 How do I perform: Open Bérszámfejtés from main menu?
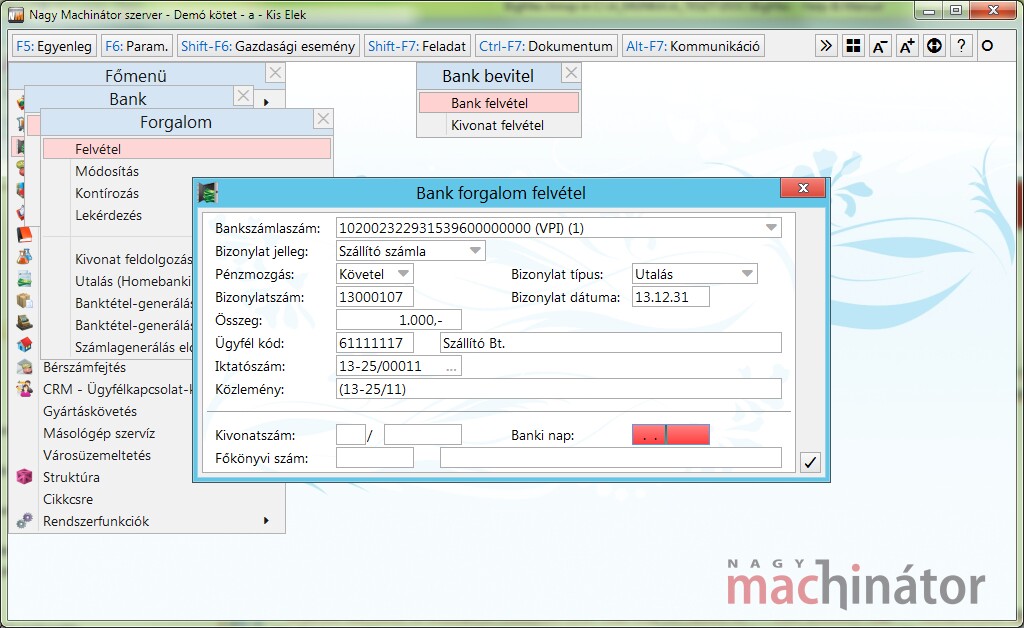(84, 367)
